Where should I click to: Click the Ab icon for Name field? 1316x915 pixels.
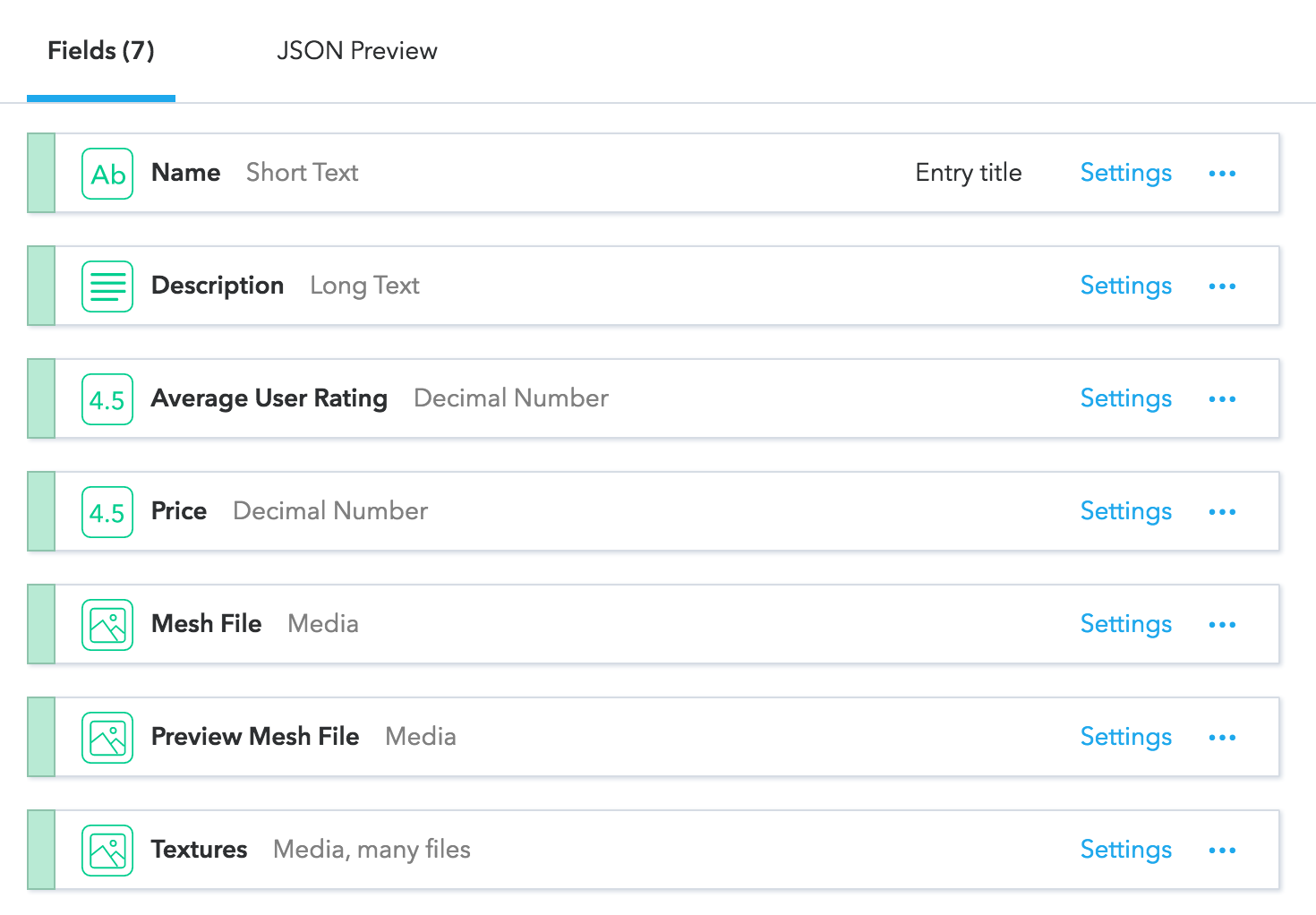click(x=107, y=174)
